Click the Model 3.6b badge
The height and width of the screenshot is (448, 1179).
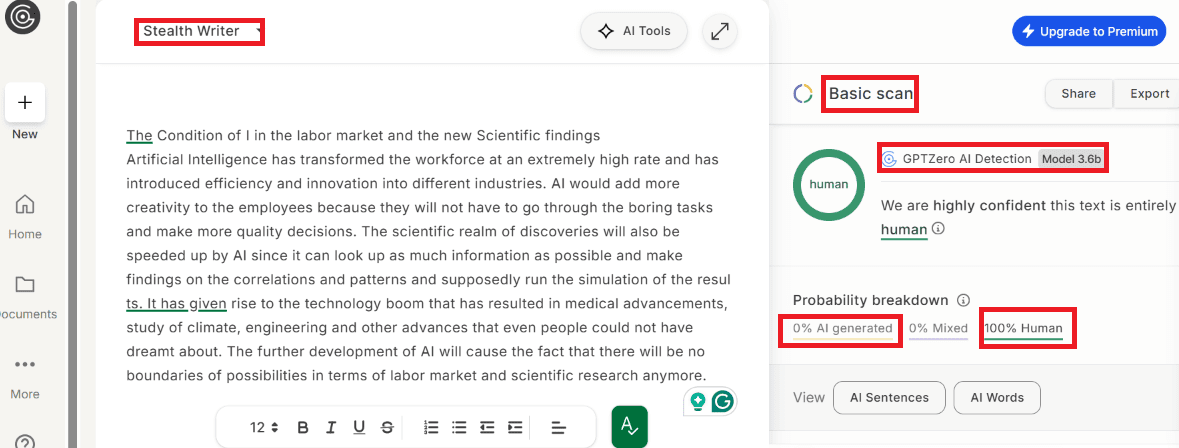(x=1072, y=159)
